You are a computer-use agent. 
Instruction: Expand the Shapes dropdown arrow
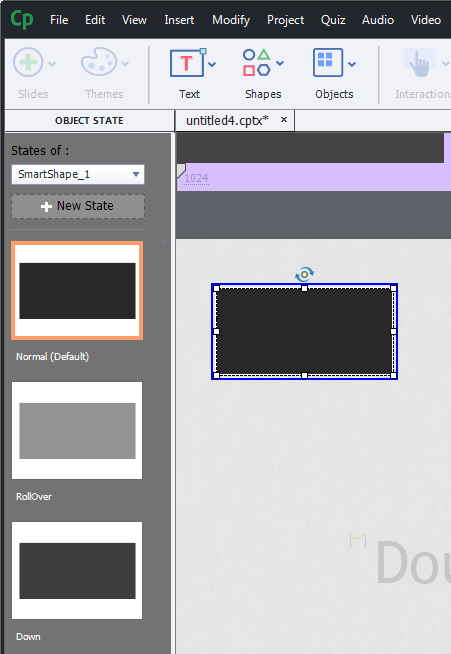[280, 63]
